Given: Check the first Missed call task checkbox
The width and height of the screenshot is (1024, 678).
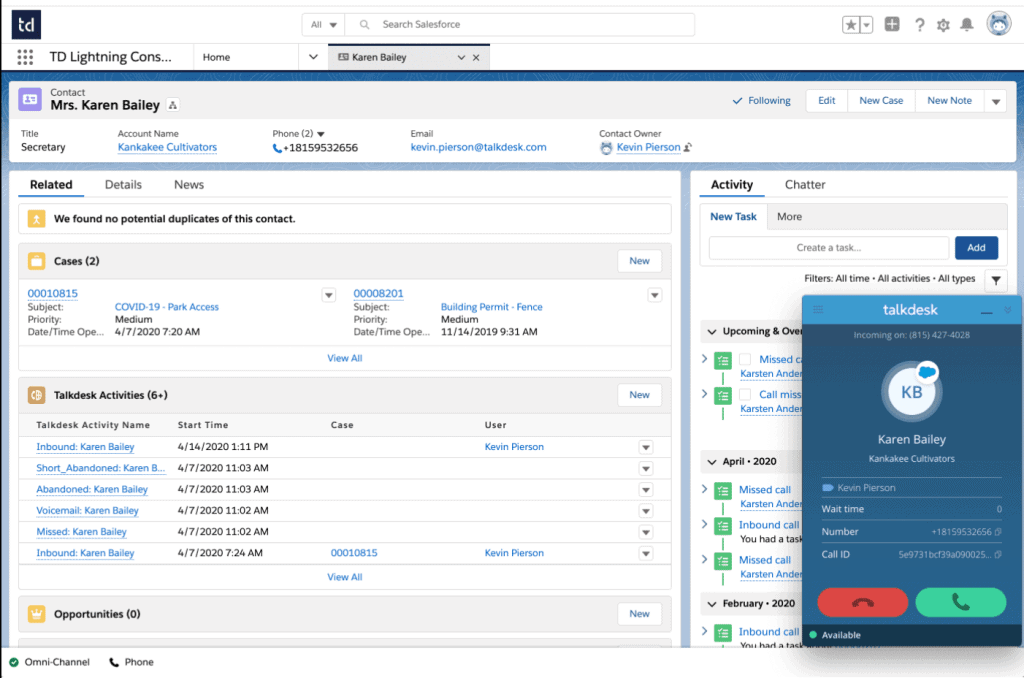Looking at the screenshot, I should [x=745, y=359].
